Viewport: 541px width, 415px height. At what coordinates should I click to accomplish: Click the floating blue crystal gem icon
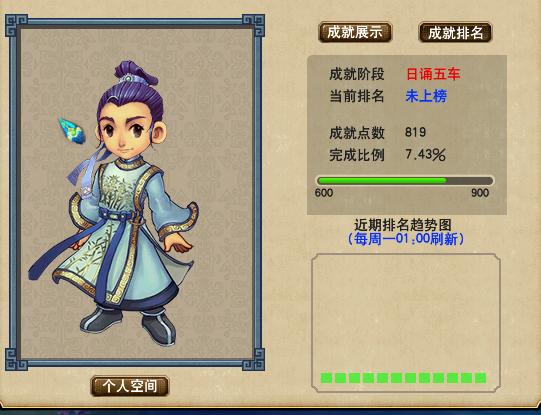point(72,130)
